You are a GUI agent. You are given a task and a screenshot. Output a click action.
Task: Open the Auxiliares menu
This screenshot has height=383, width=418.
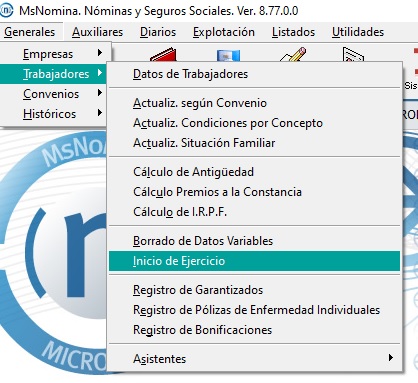pyautogui.click(x=97, y=32)
